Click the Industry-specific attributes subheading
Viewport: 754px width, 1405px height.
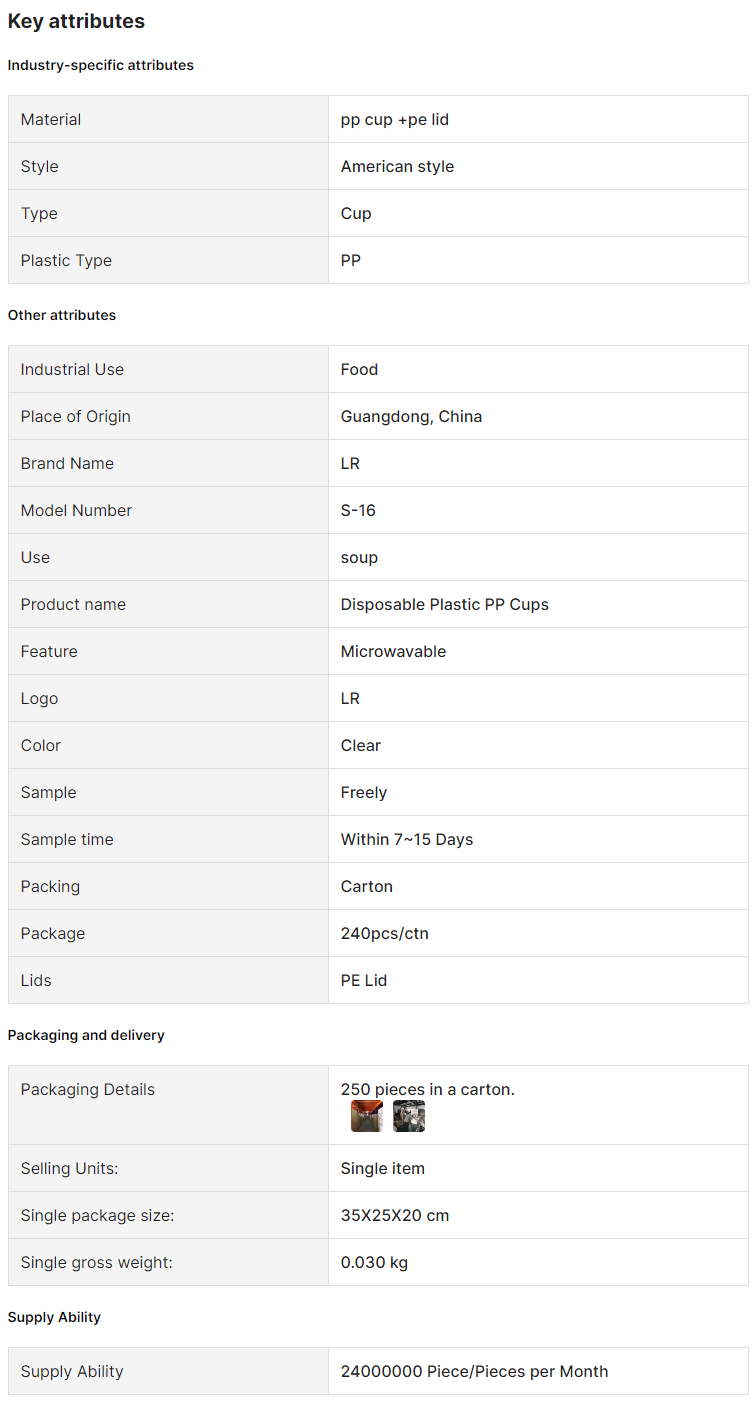101,65
